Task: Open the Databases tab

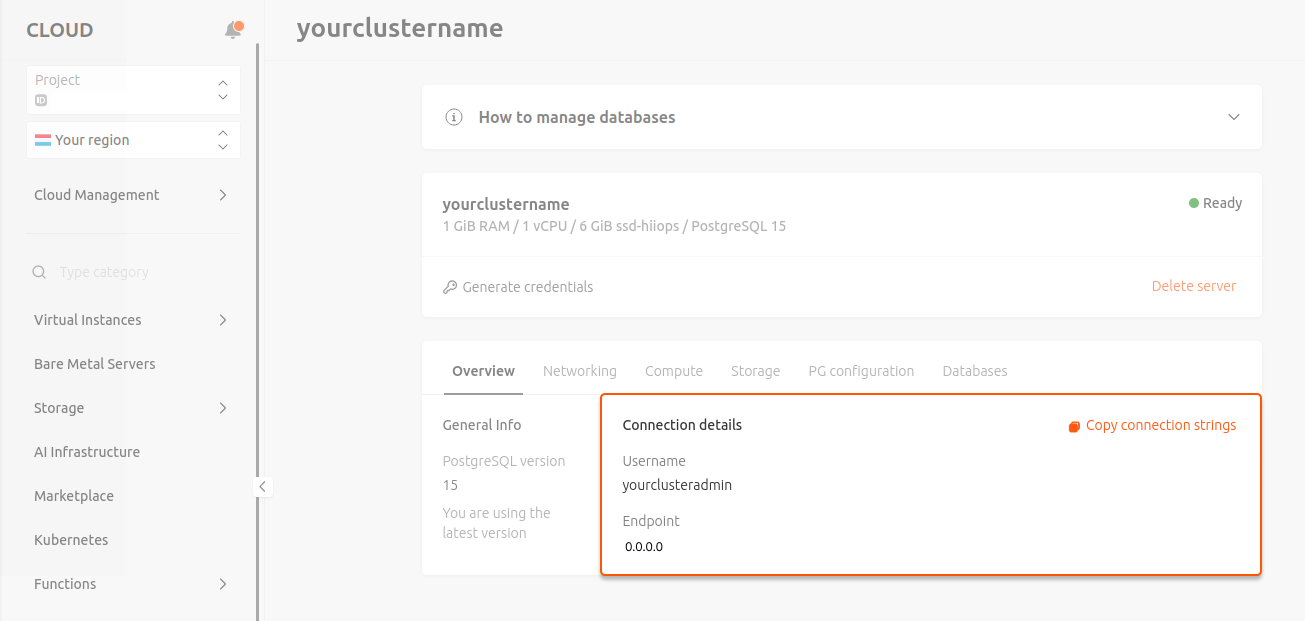Action: [974, 370]
